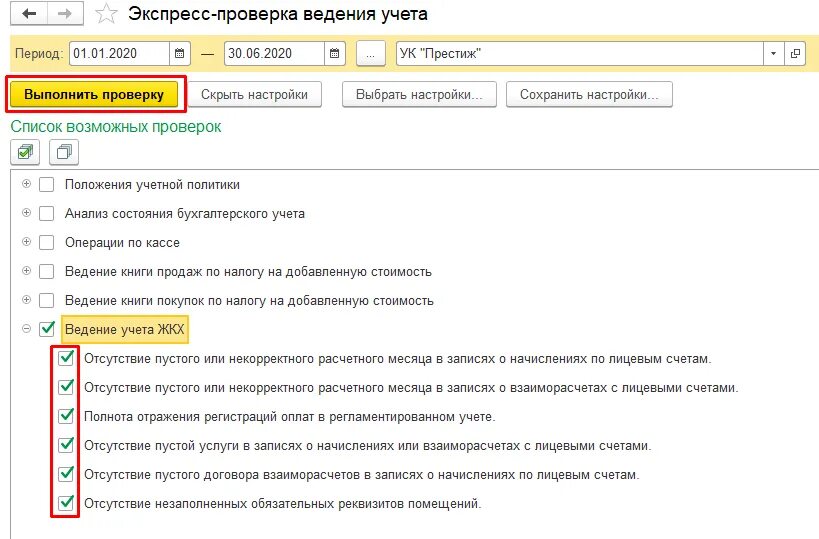Screen dimensions: 819x539
Task: Uncheck Полнота отражения регистраций оплат checkbox
Action: [x=66, y=416]
